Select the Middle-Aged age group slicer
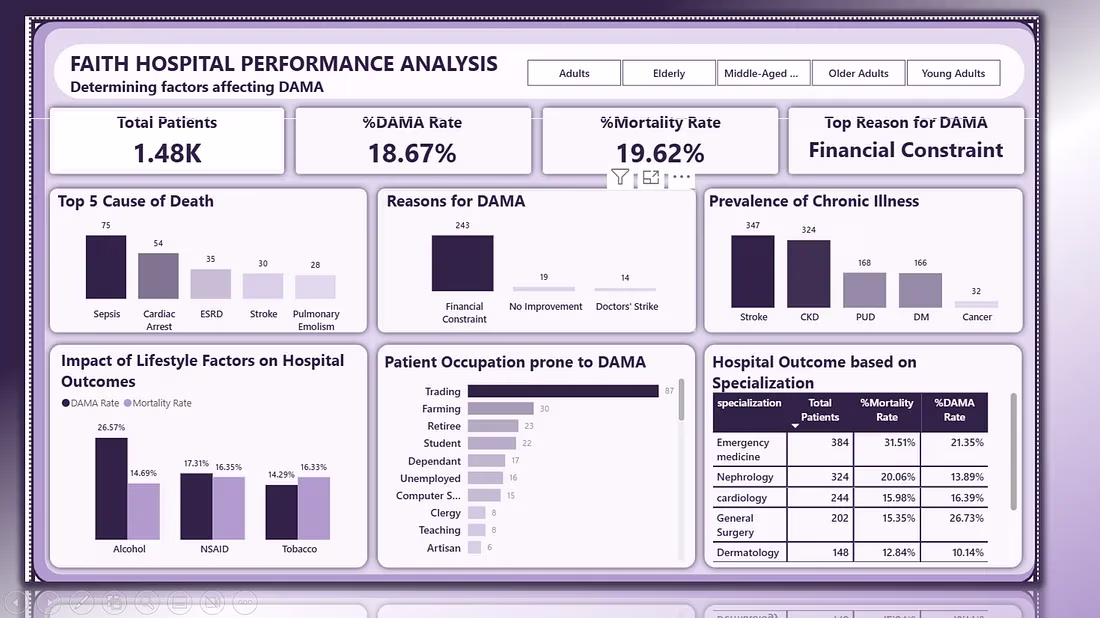 tap(763, 73)
